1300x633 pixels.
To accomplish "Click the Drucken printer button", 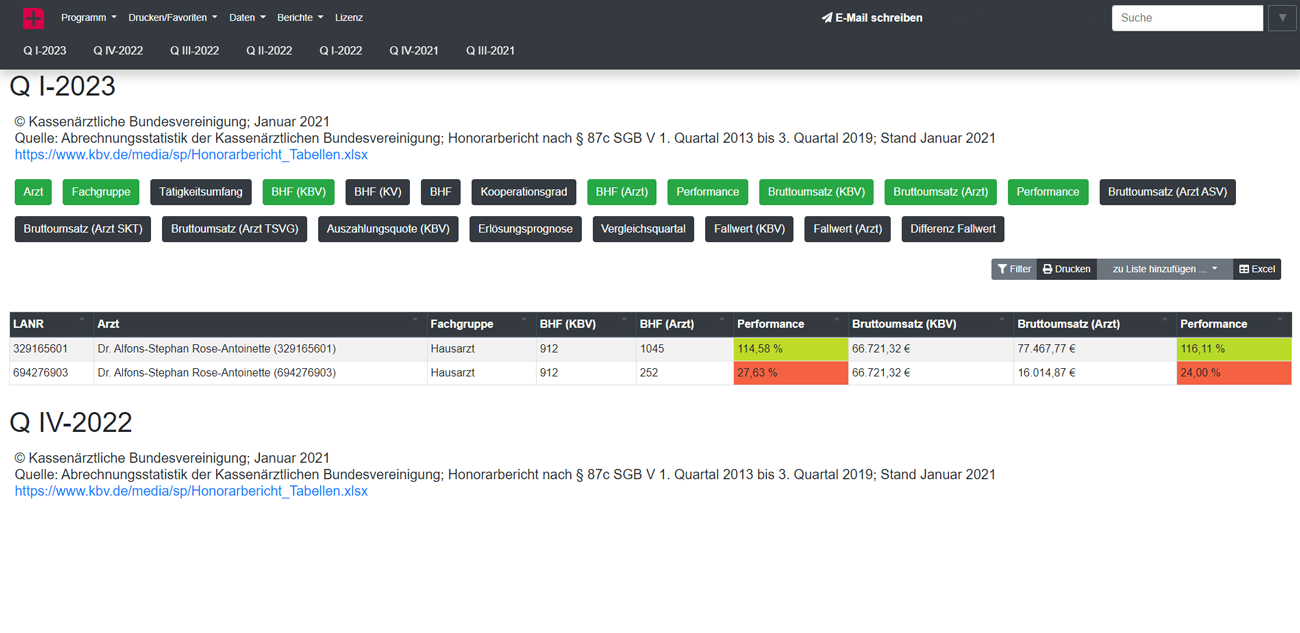I will point(1066,269).
